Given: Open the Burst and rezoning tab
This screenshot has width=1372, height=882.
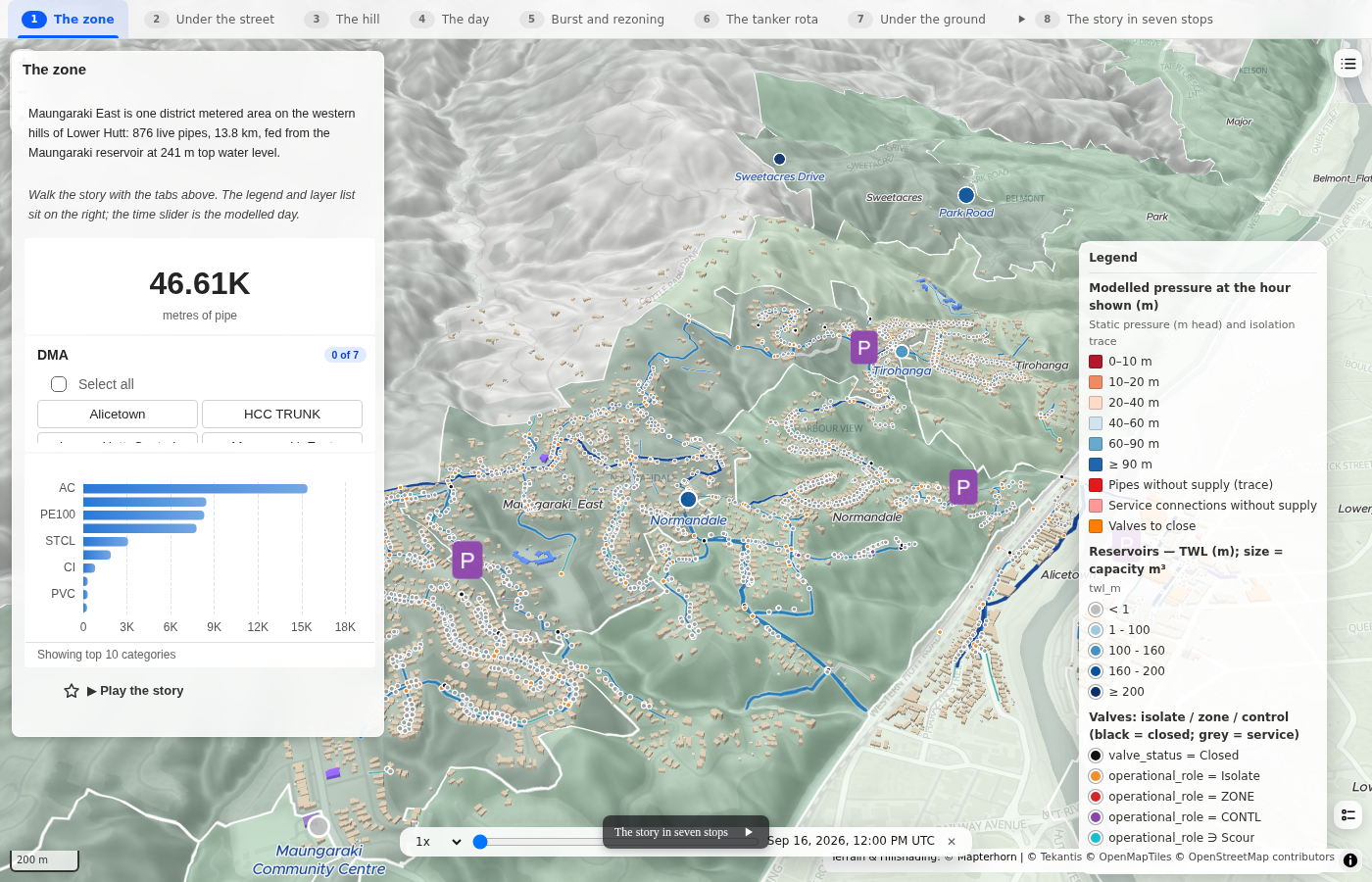Looking at the screenshot, I should [x=592, y=20].
